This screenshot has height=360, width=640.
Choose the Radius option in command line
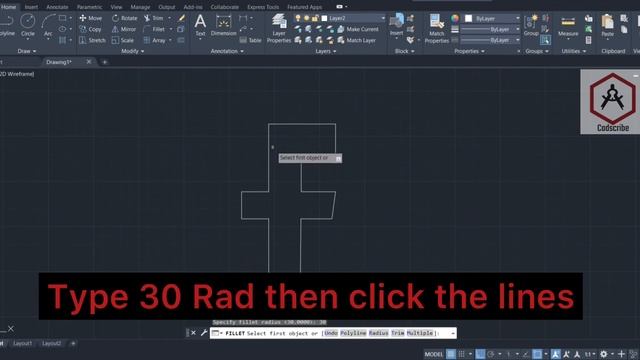[378, 333]
